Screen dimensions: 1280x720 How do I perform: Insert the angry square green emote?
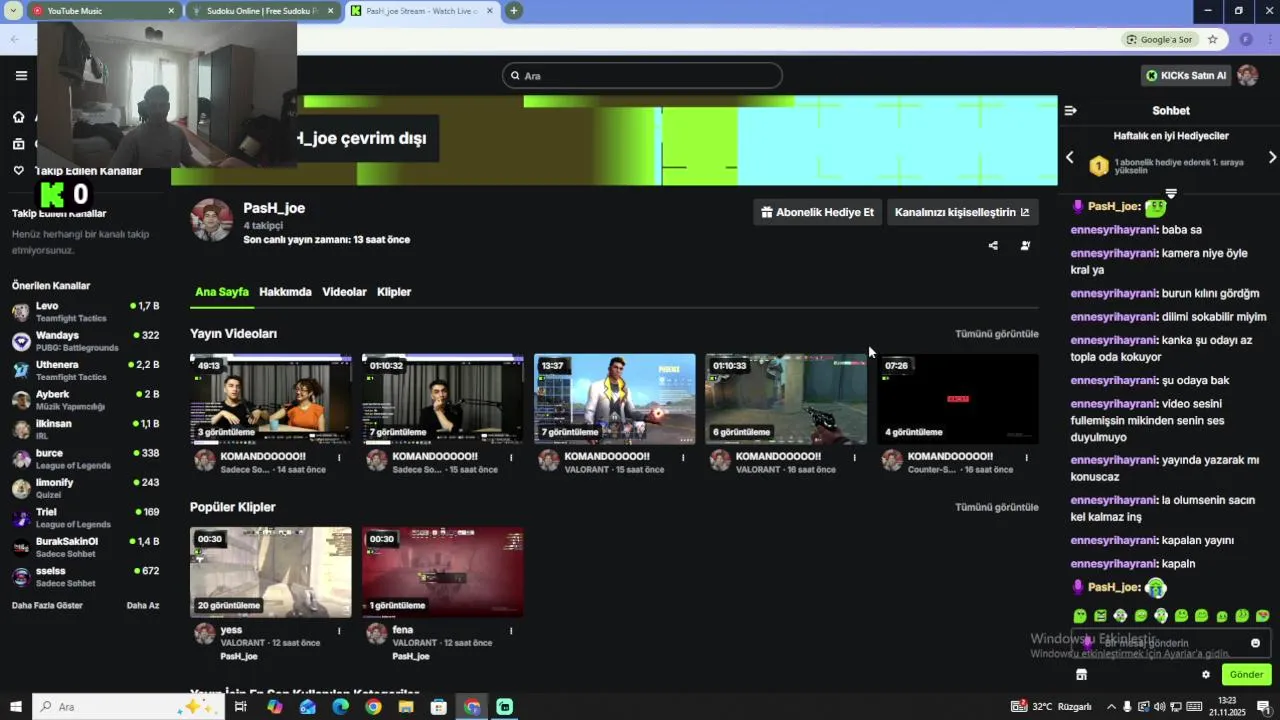(1100, 616)
